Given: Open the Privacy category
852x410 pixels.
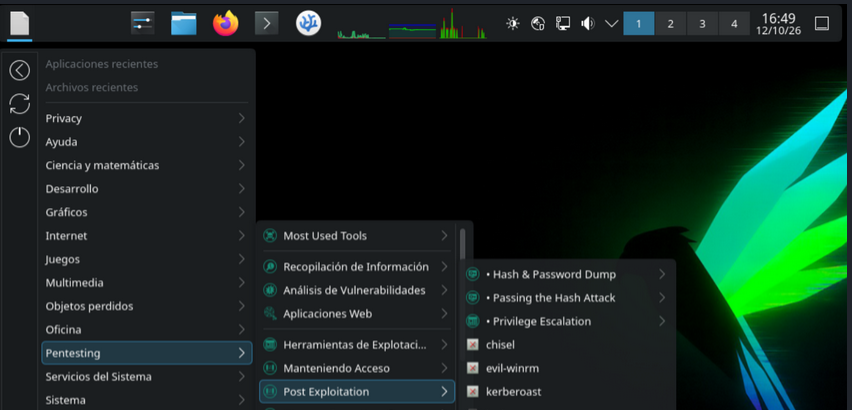Looking at the screenshot, I should 147,118.
